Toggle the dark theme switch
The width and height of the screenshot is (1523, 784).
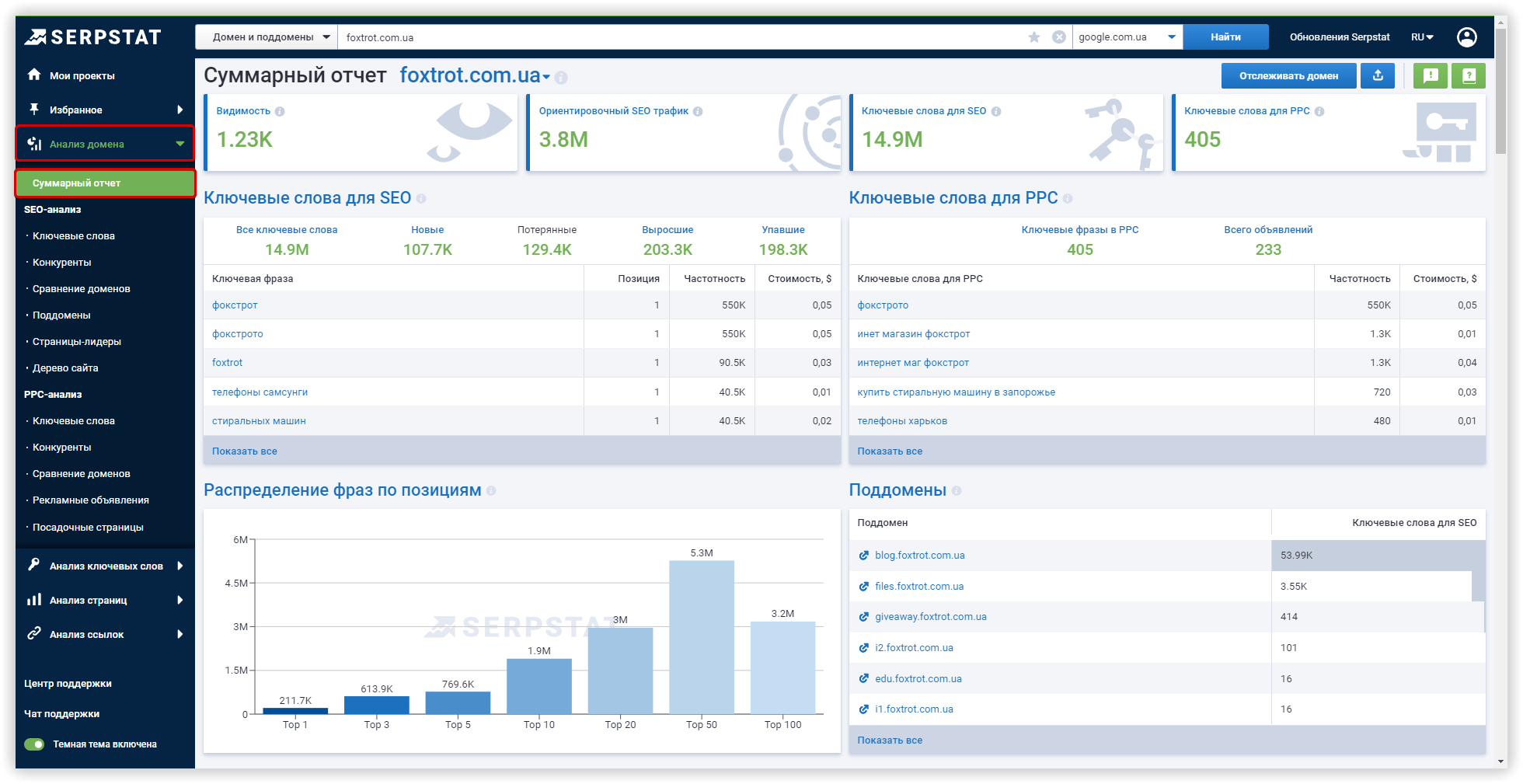click(x=34, y=744)
